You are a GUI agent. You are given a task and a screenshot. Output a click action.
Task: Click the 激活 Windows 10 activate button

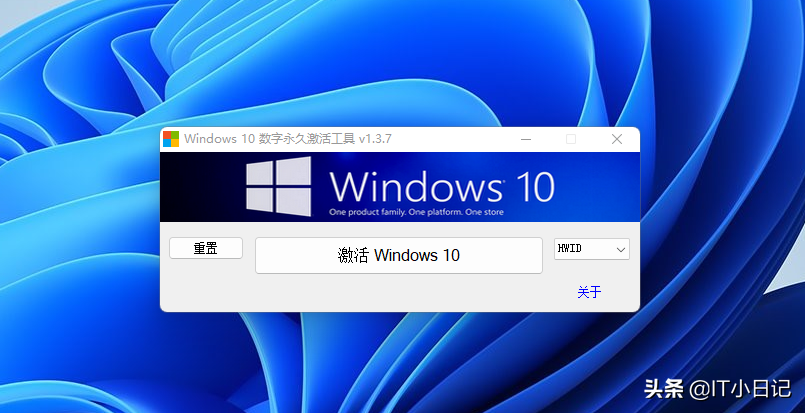(399, 255)
